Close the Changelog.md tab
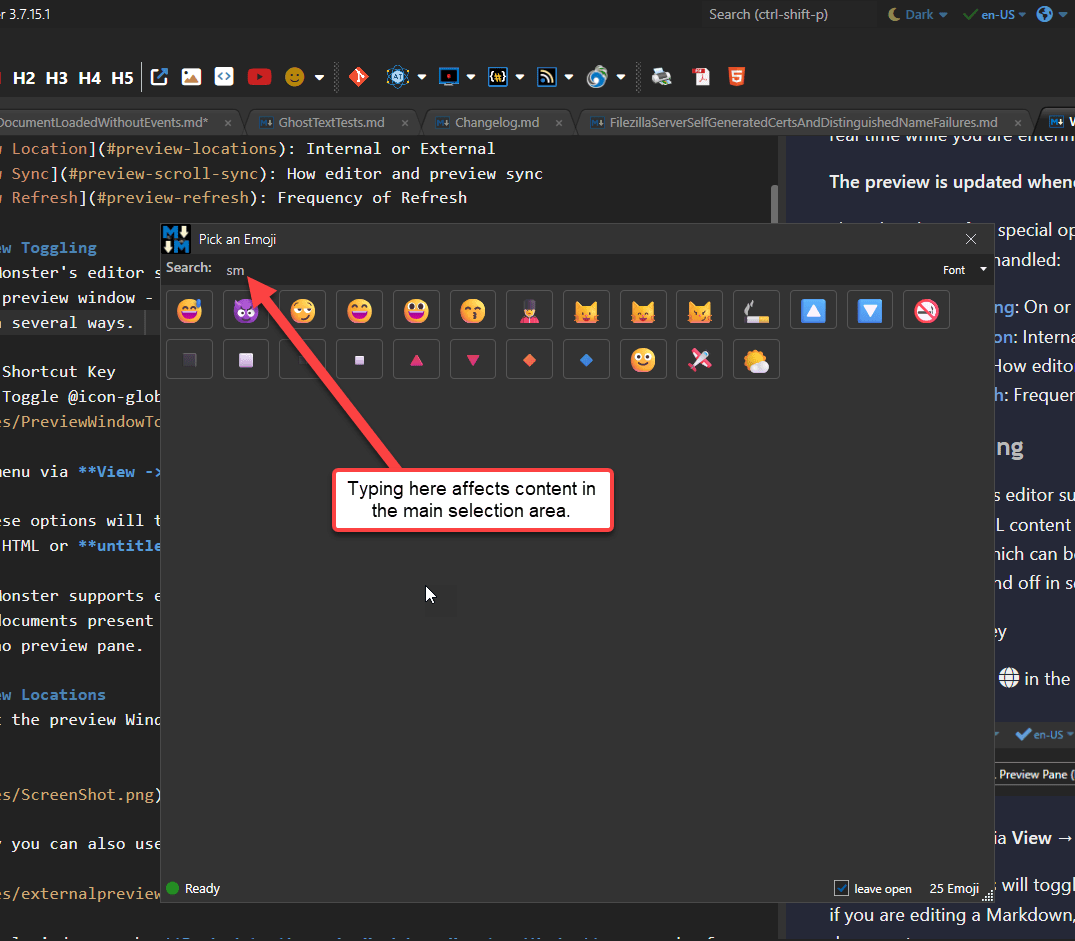The width and height of the screenshot is (1075, 941). pos(559,123)
